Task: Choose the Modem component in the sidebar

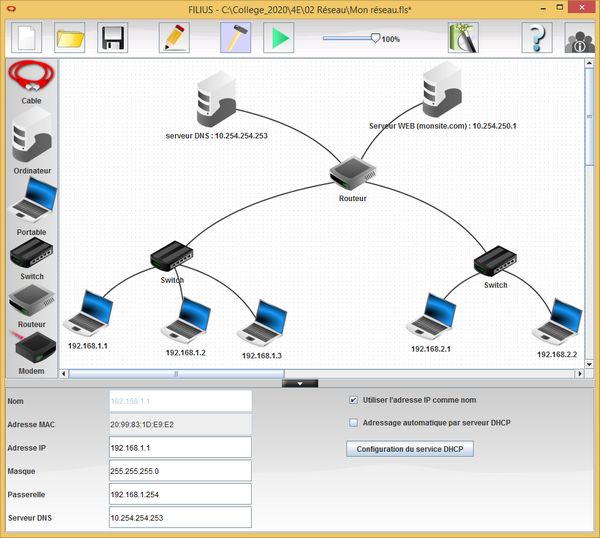Action: pos(31,351)
